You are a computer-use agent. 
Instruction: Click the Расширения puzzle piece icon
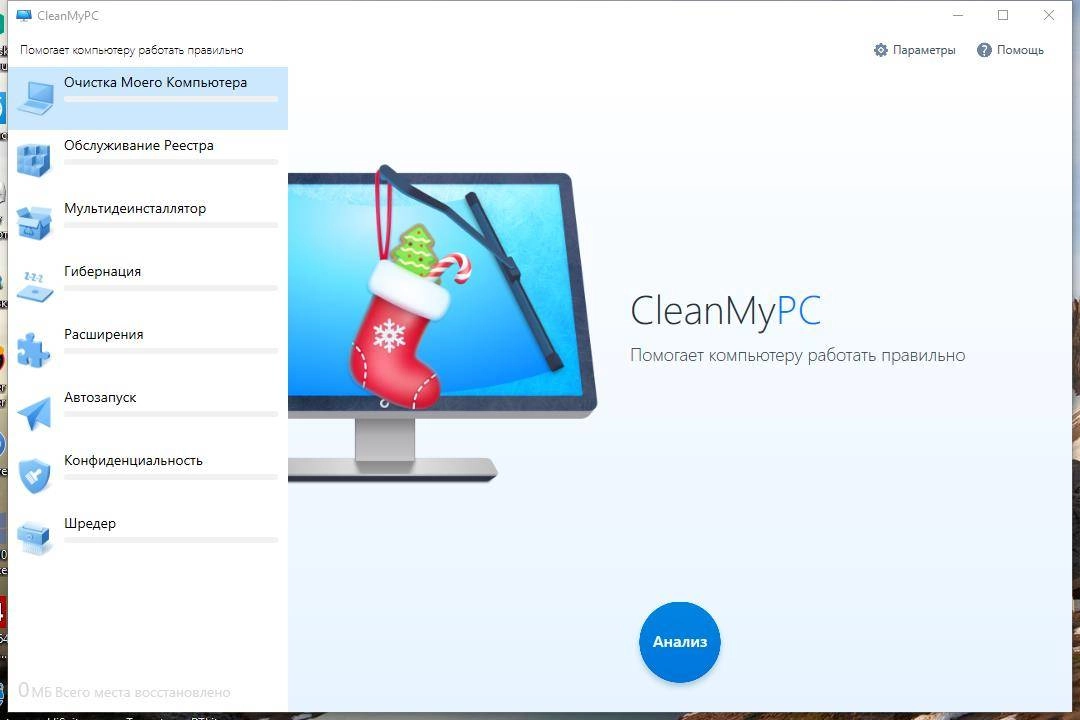click(x=34, y=349)
